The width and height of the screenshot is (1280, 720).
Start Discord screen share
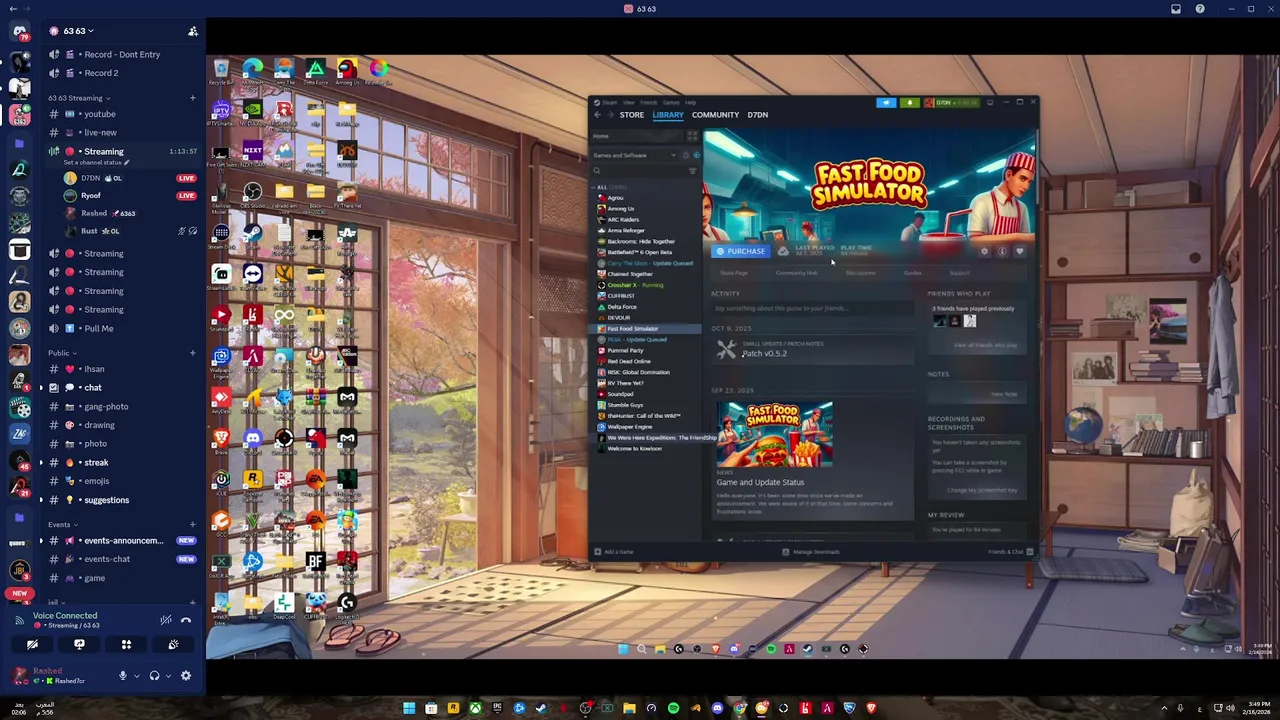79,645
